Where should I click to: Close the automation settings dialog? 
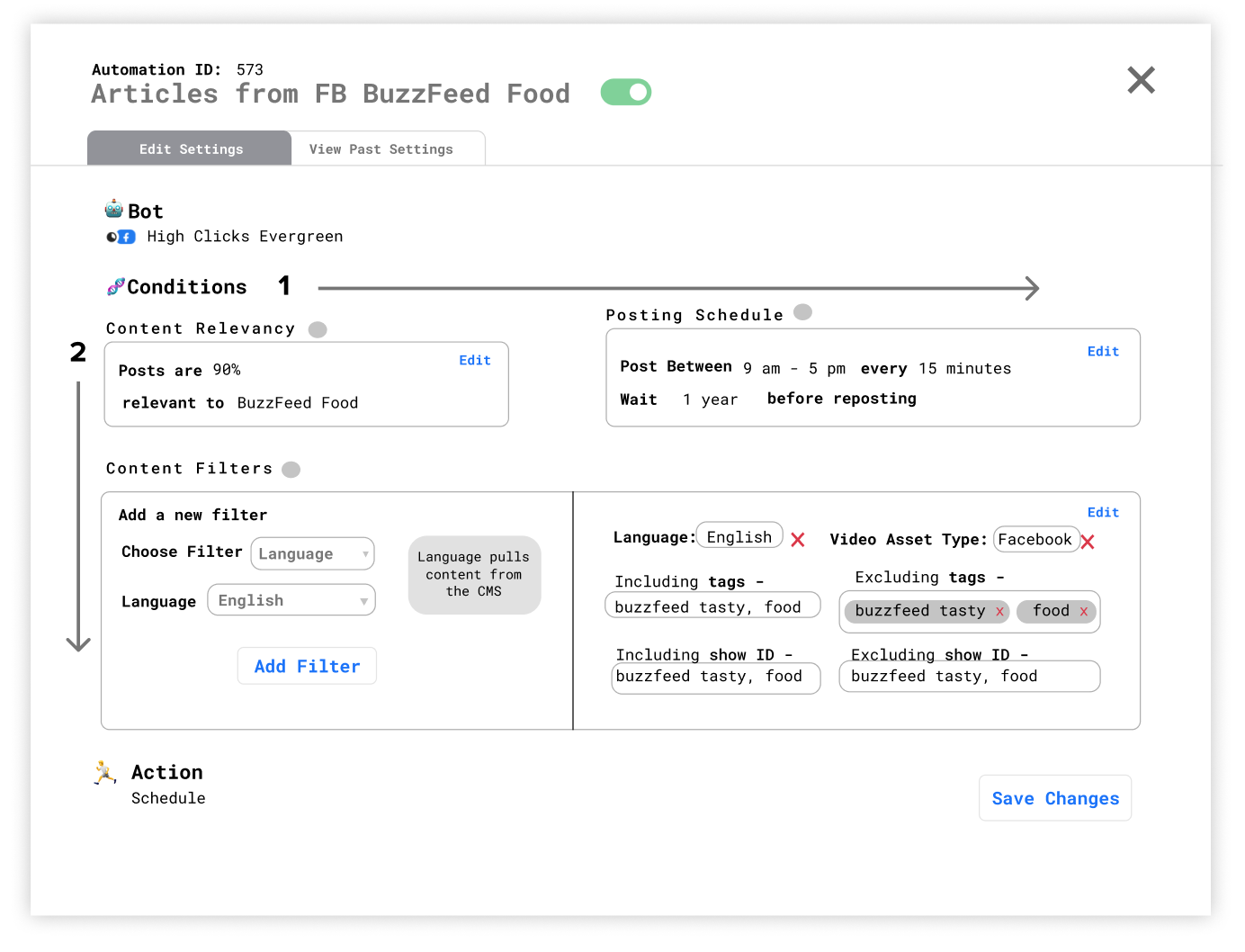coord(1141,80)
